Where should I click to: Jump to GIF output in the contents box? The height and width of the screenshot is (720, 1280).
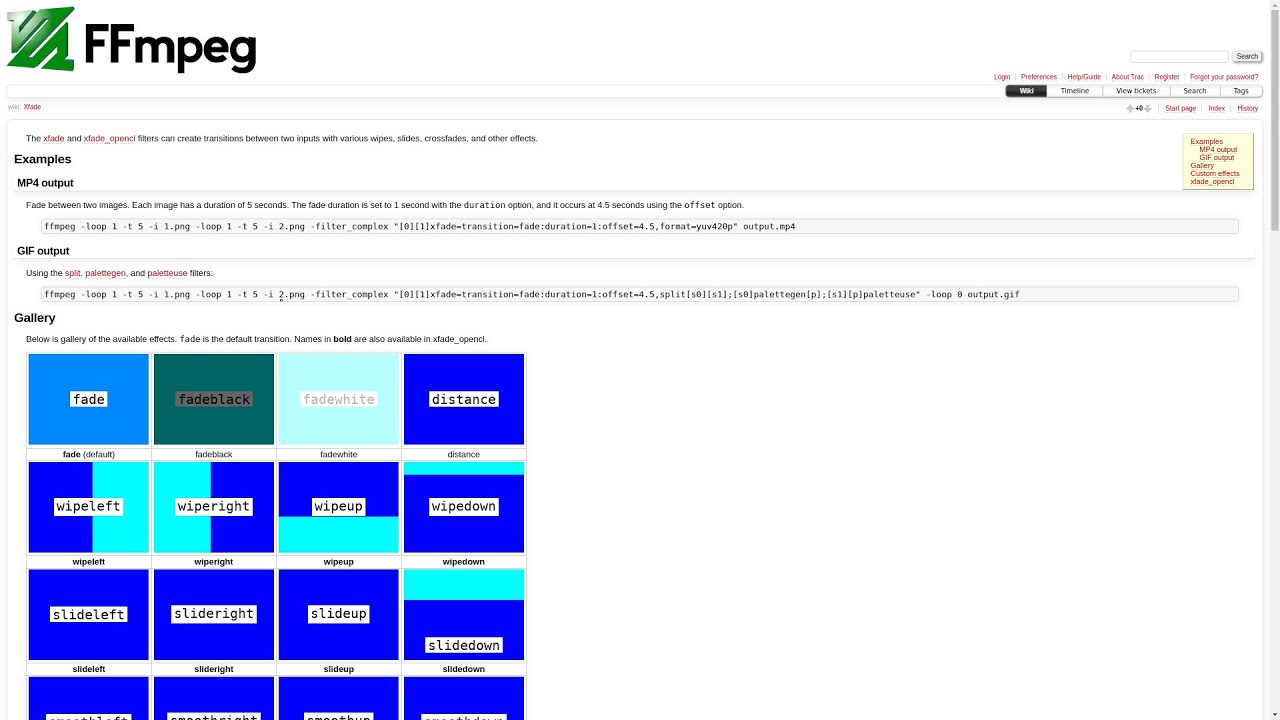(1216, 158)
